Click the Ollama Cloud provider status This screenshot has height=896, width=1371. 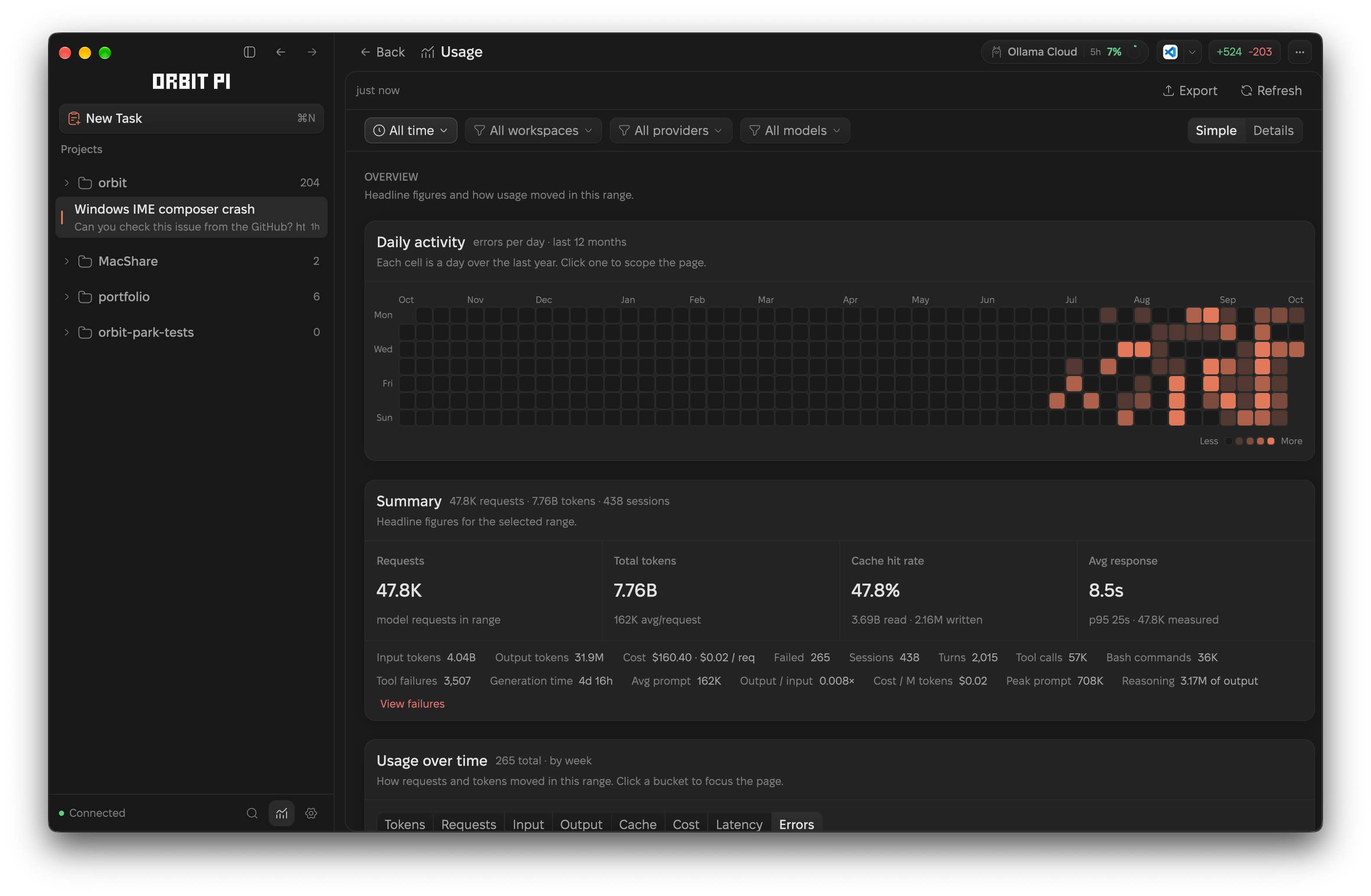pyautogui.click(x=1065, y=52)
